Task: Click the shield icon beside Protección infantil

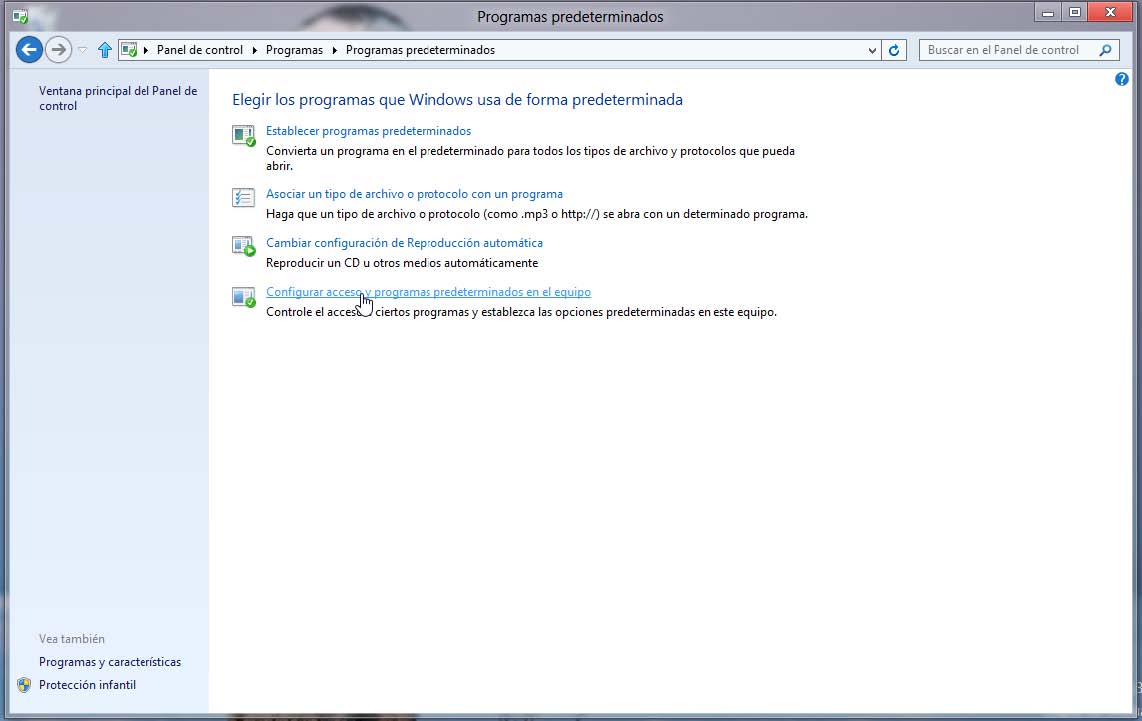Action: coord(24,685)
